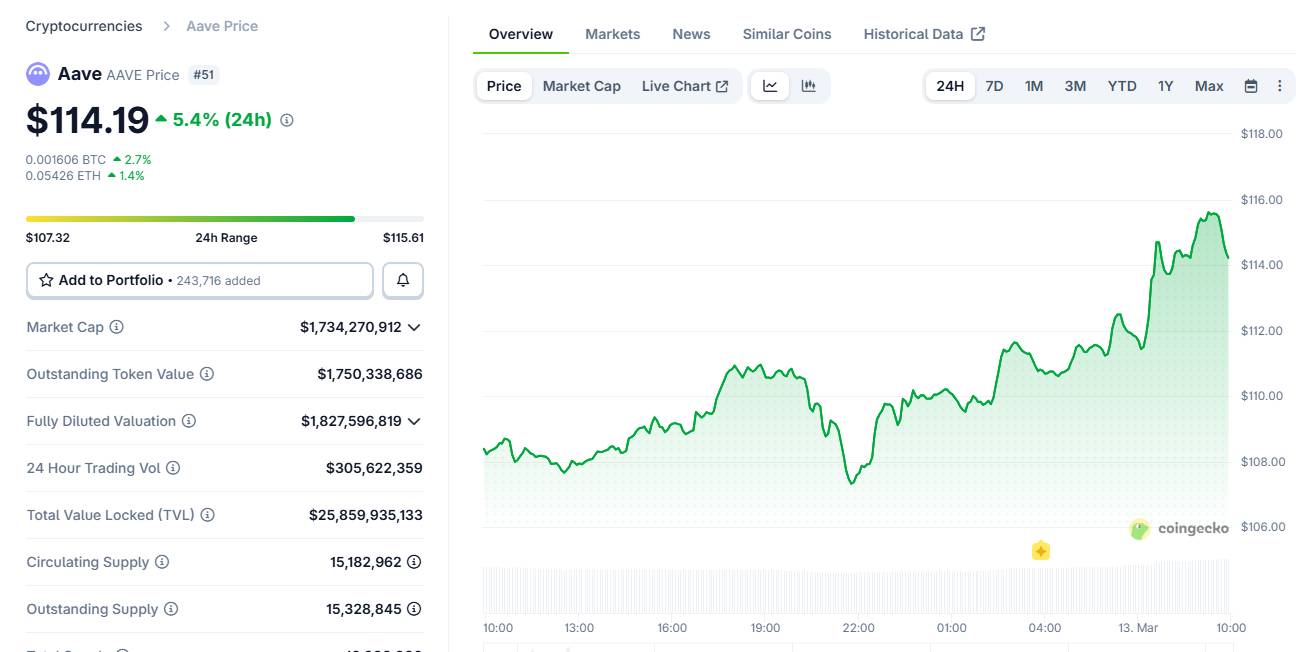Open the chart options kebab menu
The height and width of the screenshot is (652, 1313).
[x=1279, y=86]
